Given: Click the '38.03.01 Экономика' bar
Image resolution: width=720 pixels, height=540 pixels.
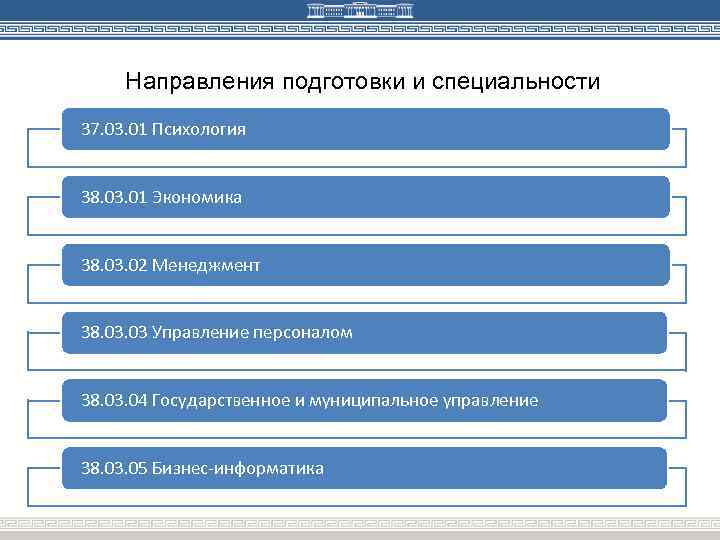Looking at the screenshot, I should pyautogui.click(x=366, y=197).
